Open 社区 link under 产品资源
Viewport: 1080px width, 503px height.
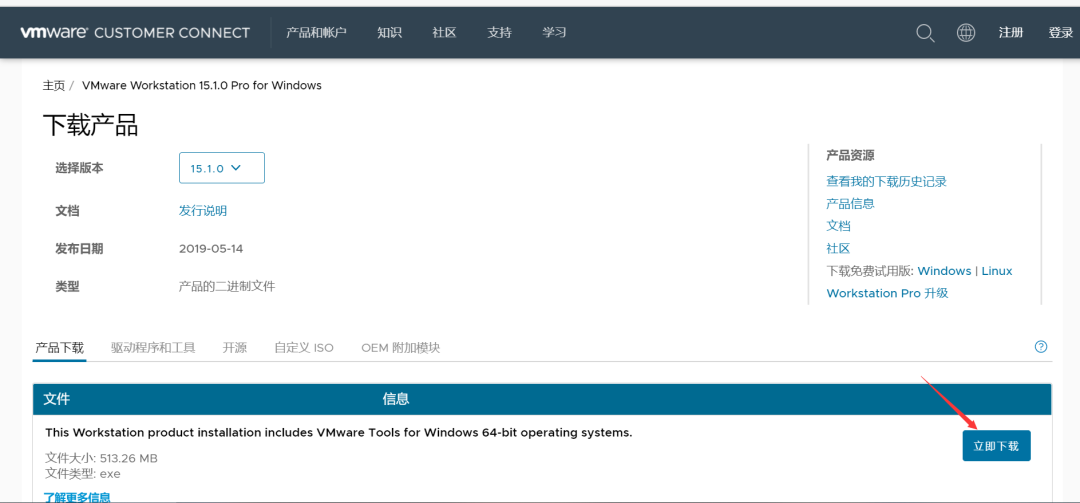coord(838,248)
